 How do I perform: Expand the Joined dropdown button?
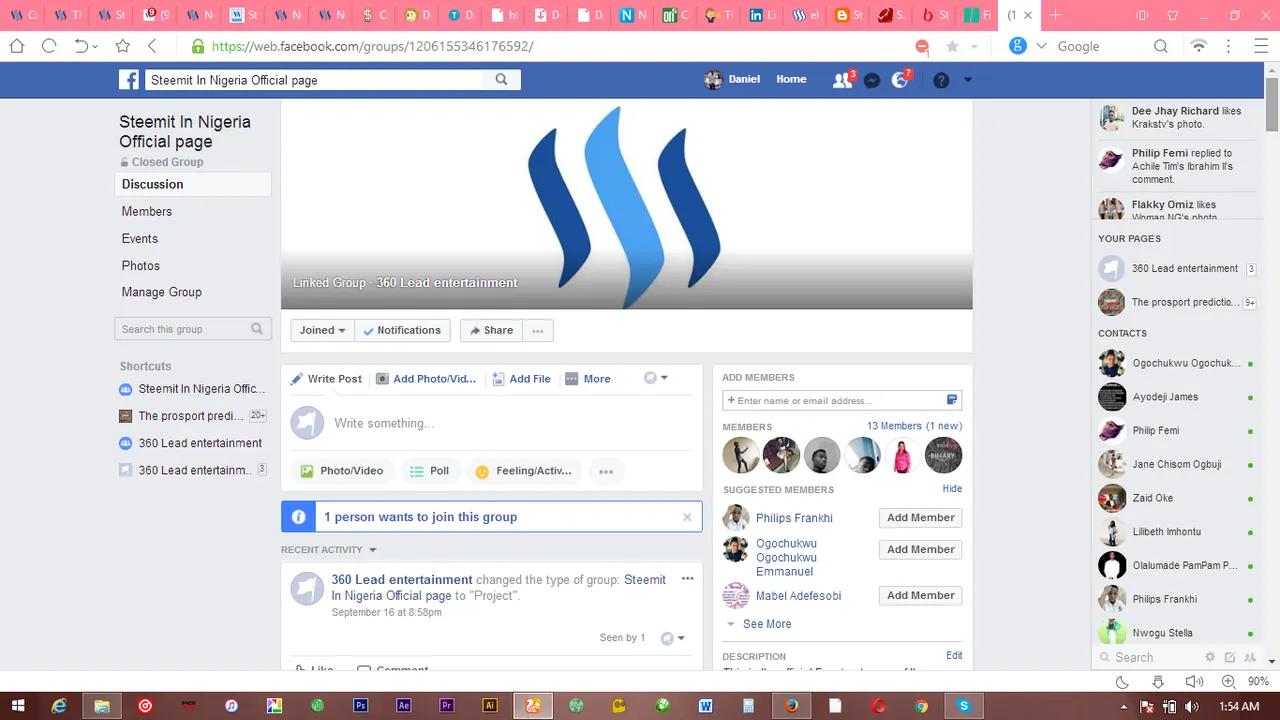coord(322,330)
